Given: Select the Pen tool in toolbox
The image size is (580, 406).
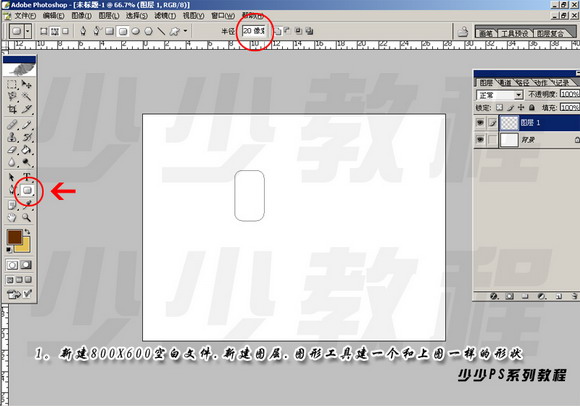Looking at the screenshot, I should 12,190.
